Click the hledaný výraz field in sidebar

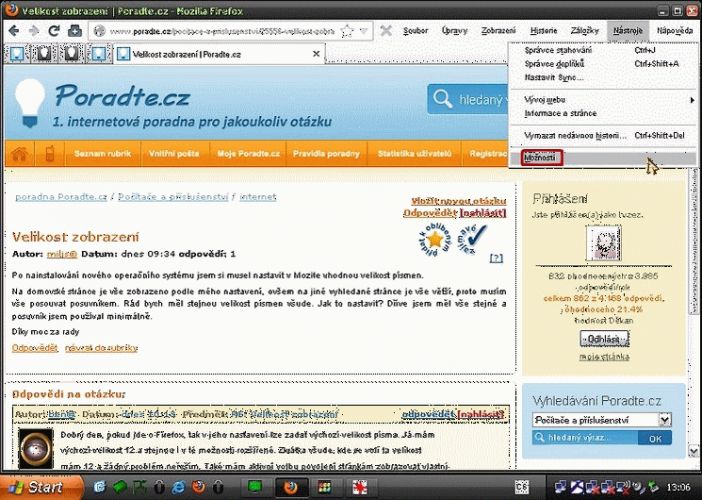(585, 438)
